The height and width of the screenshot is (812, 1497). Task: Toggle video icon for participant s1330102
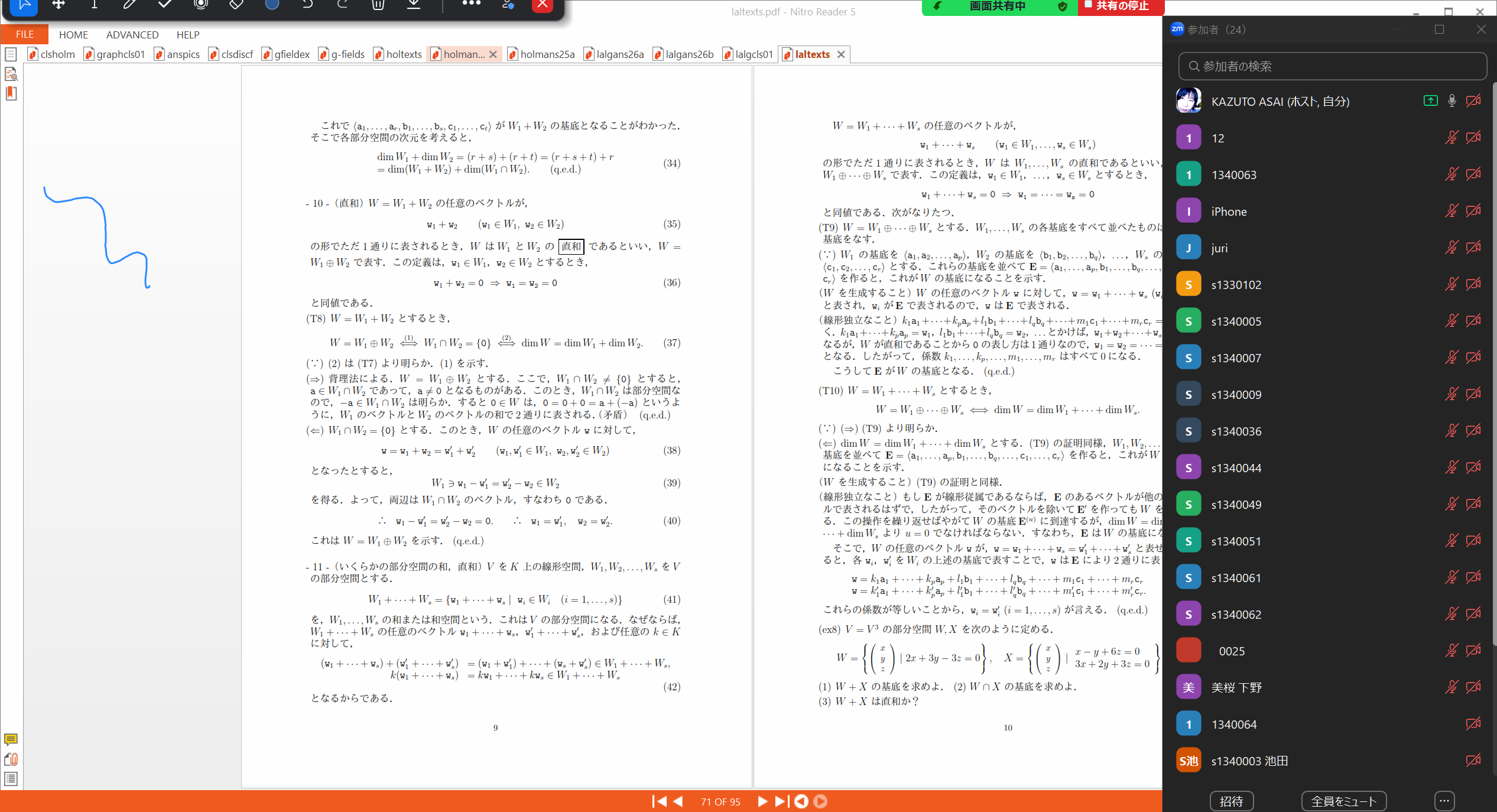(1474, 284)
